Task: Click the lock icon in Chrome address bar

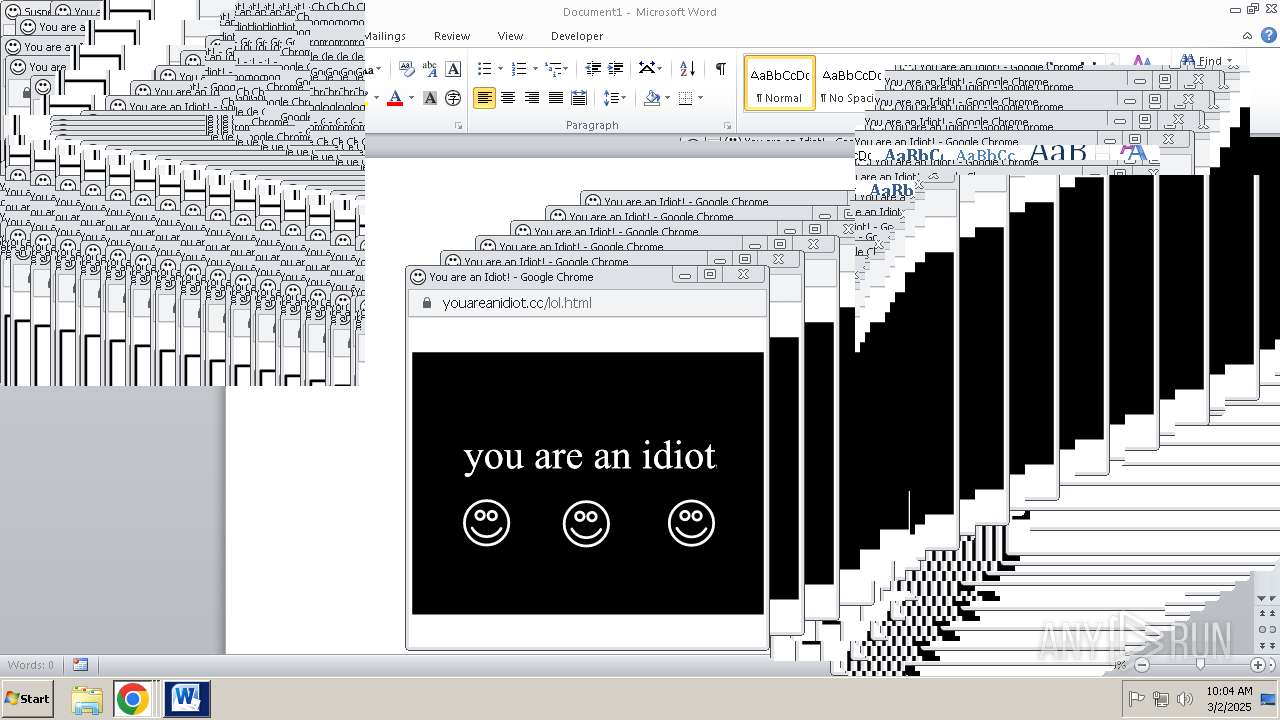Action: click(x=427, y=303)
